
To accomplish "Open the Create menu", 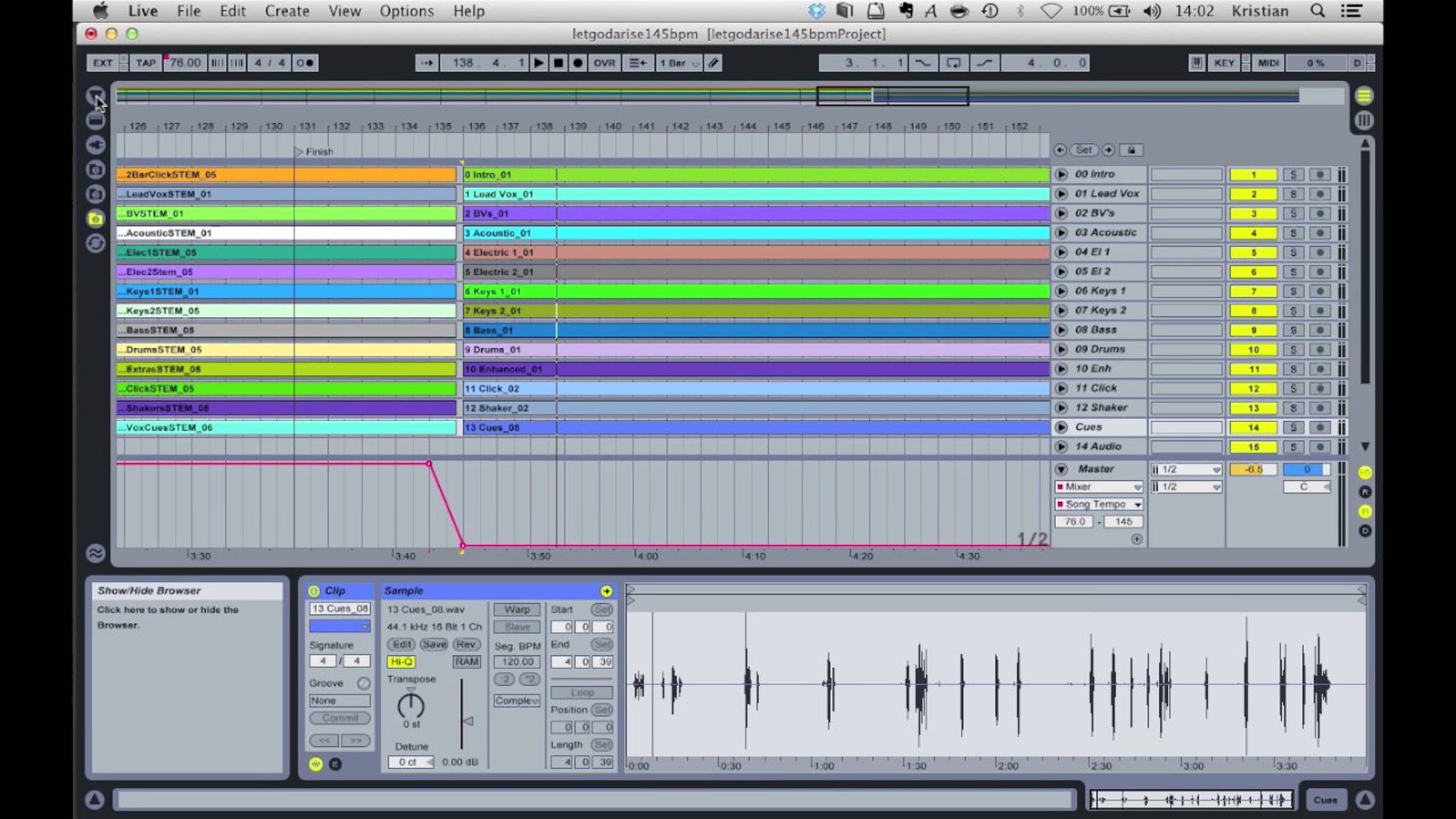I will 287,11.
